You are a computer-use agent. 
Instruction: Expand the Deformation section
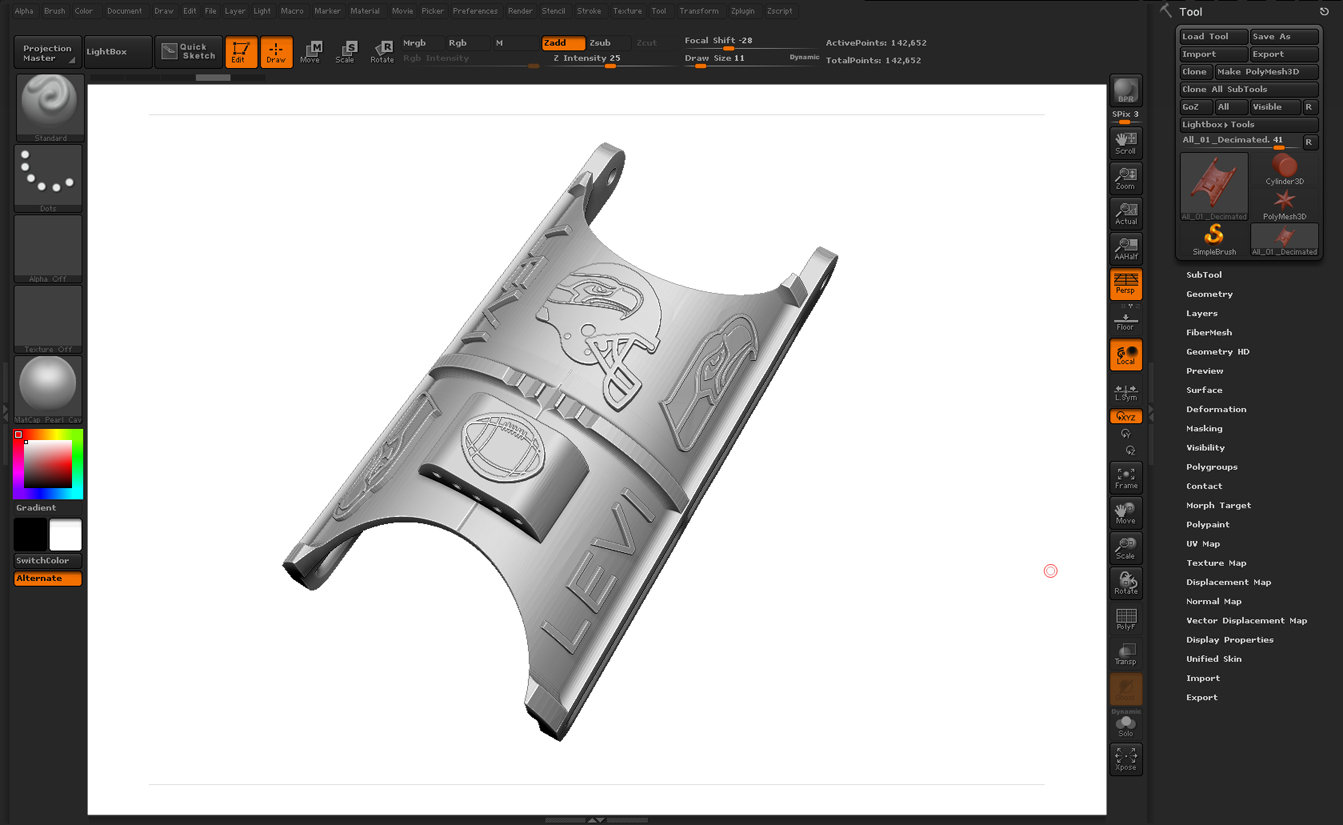click(1216, 409)
